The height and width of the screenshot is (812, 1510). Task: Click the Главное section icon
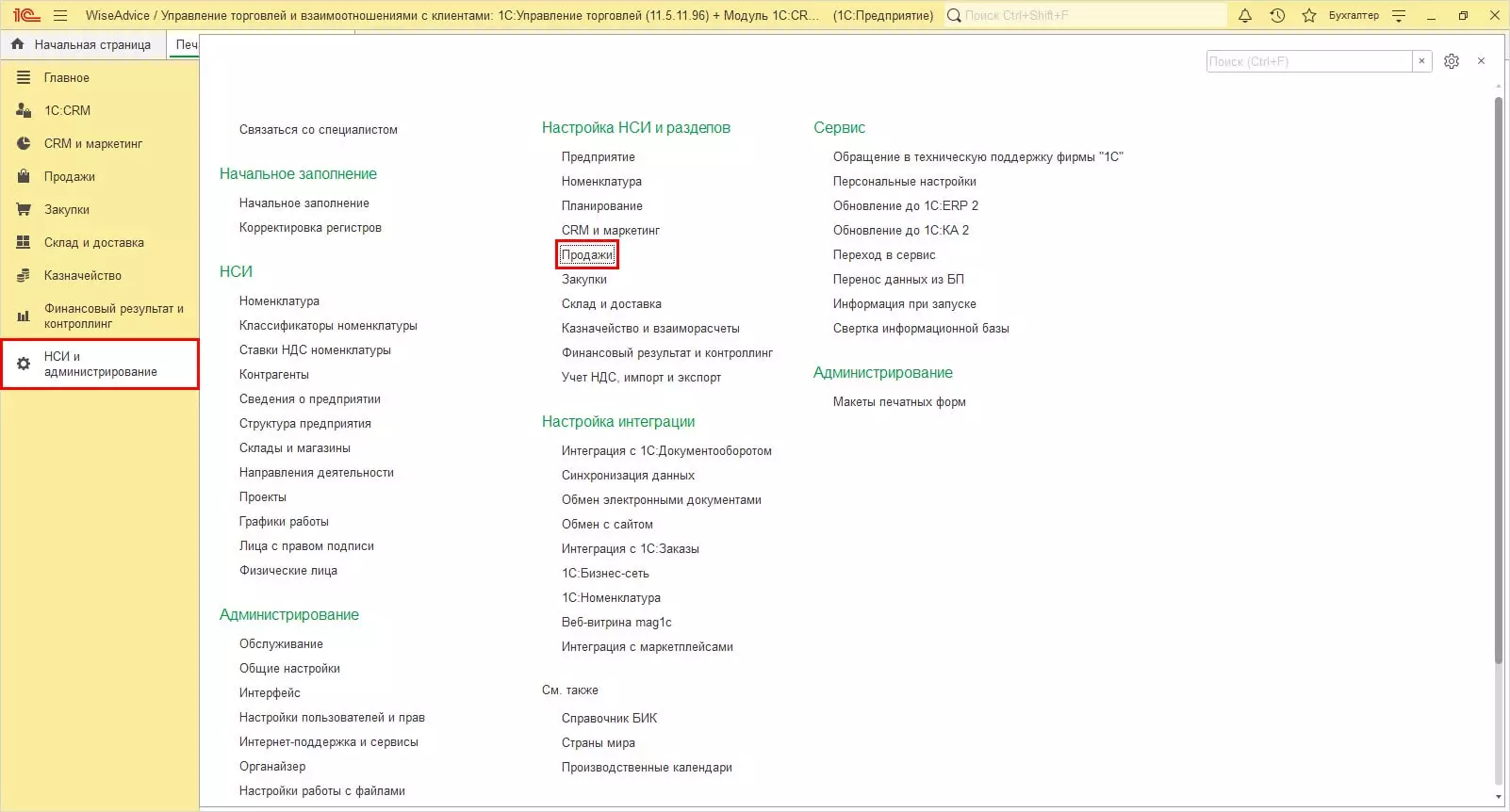click(x=24, y=77)
